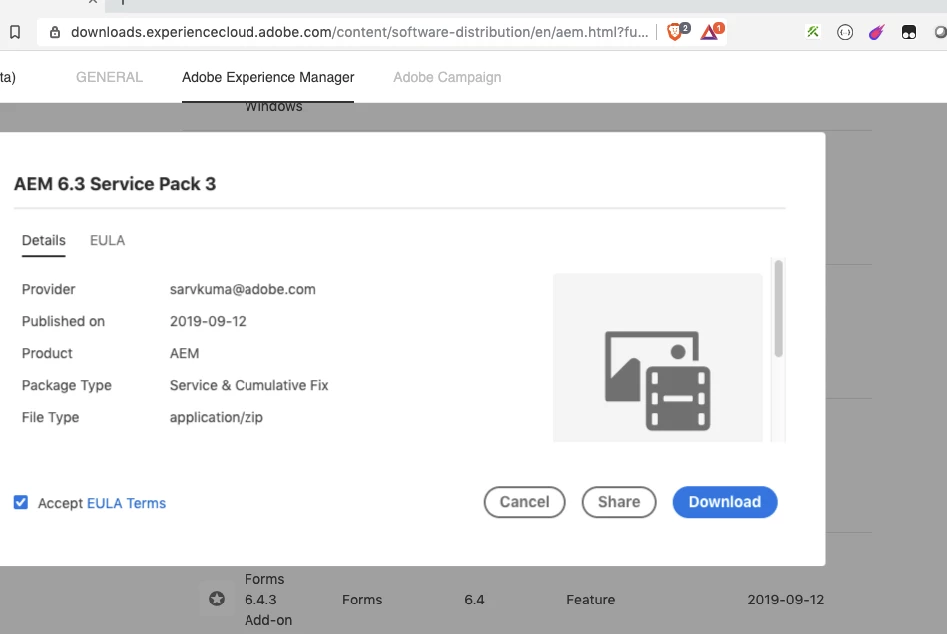
Task: Click the 2019-09-12 date in Forms row
Action: coord(786,599)
